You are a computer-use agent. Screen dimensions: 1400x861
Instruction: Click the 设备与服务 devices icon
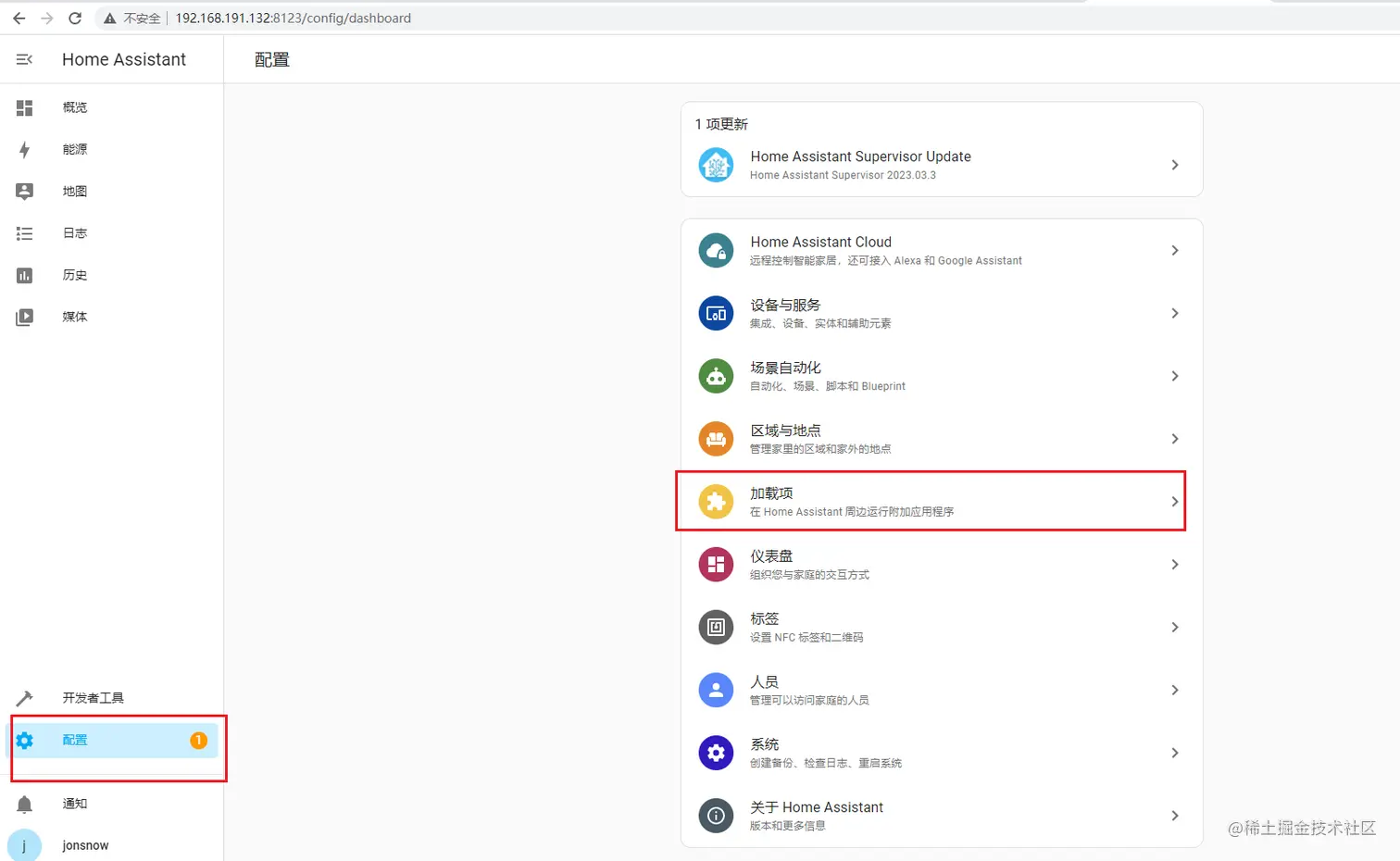716,313
